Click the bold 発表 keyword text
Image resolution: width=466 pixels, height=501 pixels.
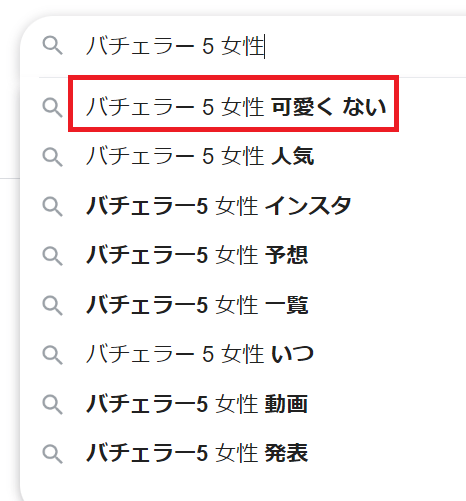pyautogui.click(x=286, y=454)
